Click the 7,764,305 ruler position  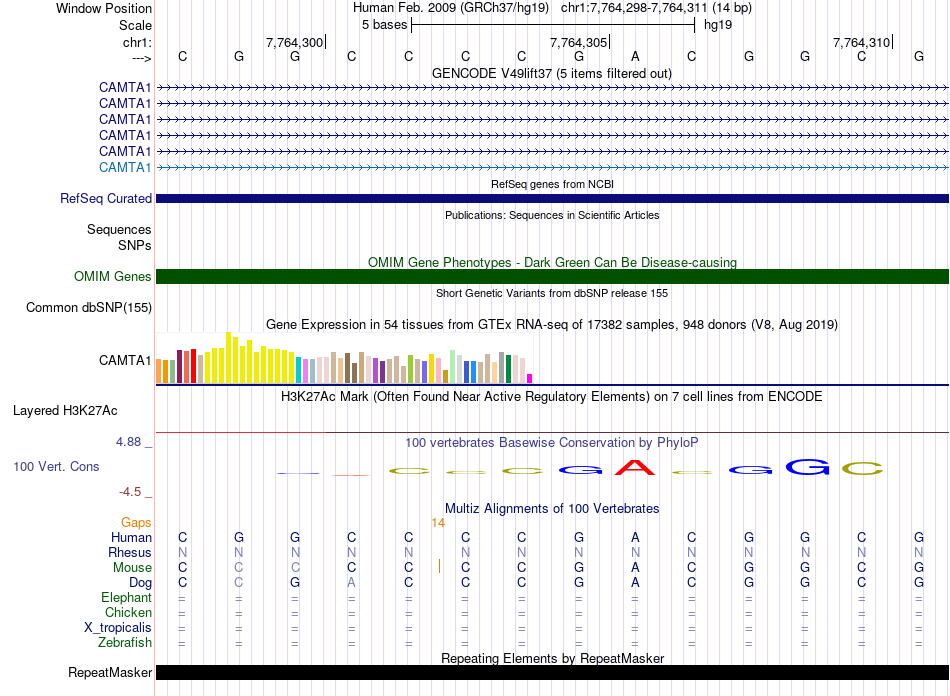[x=578, y=42]
